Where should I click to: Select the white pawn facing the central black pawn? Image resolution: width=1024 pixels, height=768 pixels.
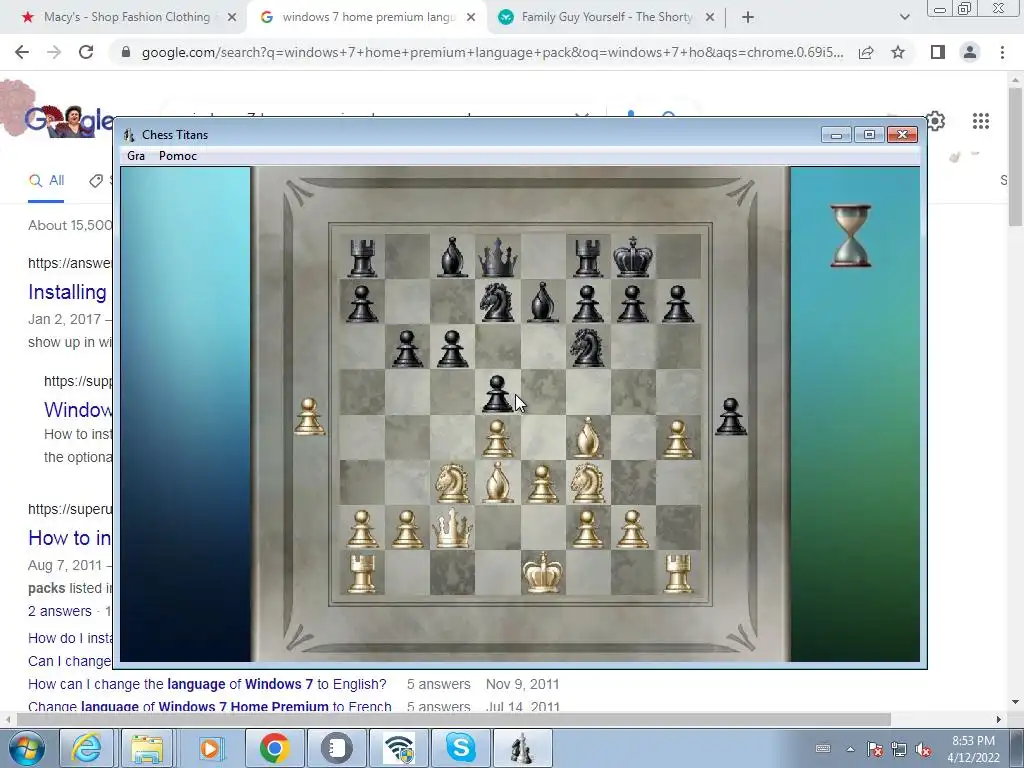coord(497,438)
